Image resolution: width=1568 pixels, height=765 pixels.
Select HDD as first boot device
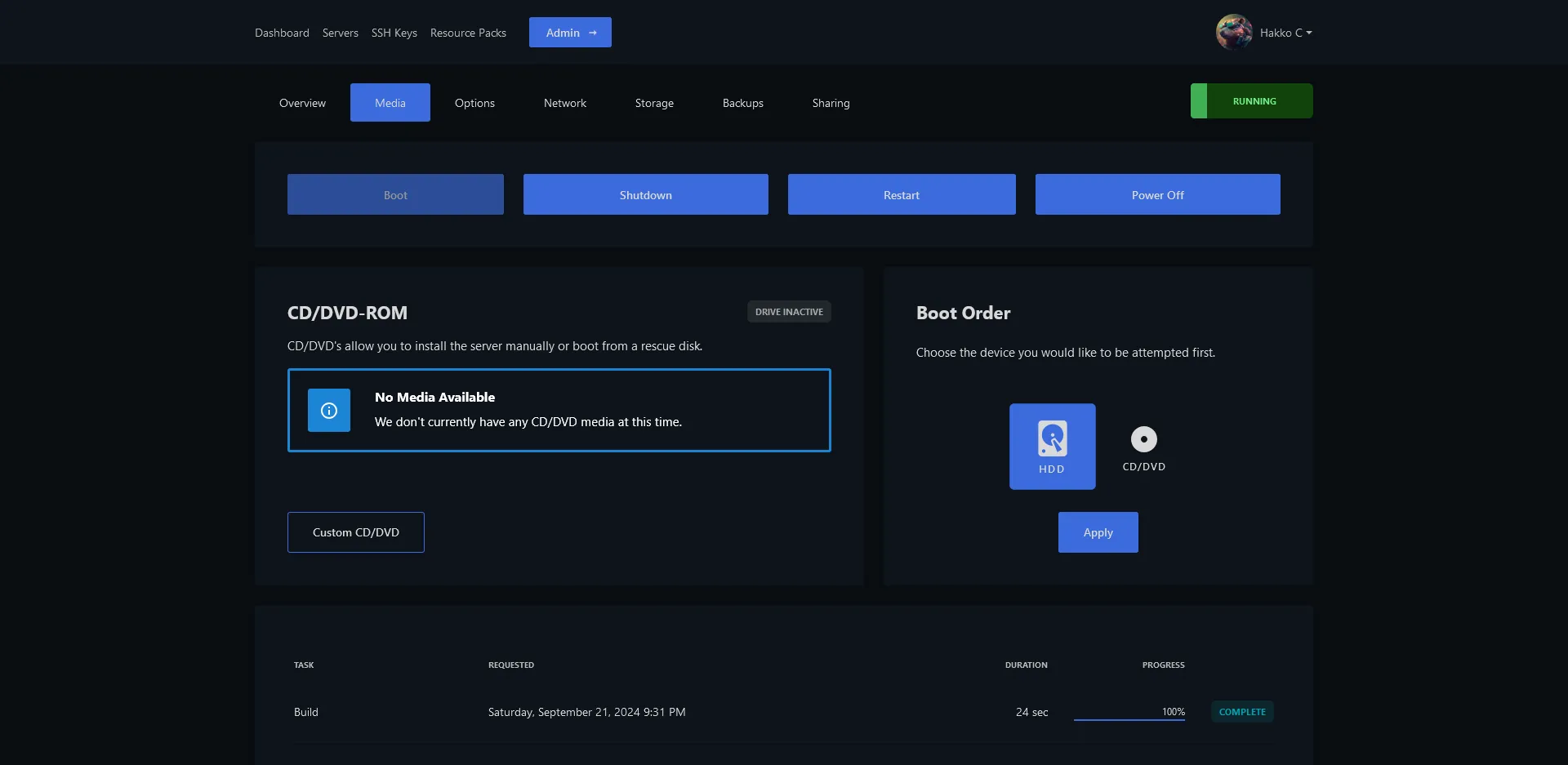click(1052, 446)
